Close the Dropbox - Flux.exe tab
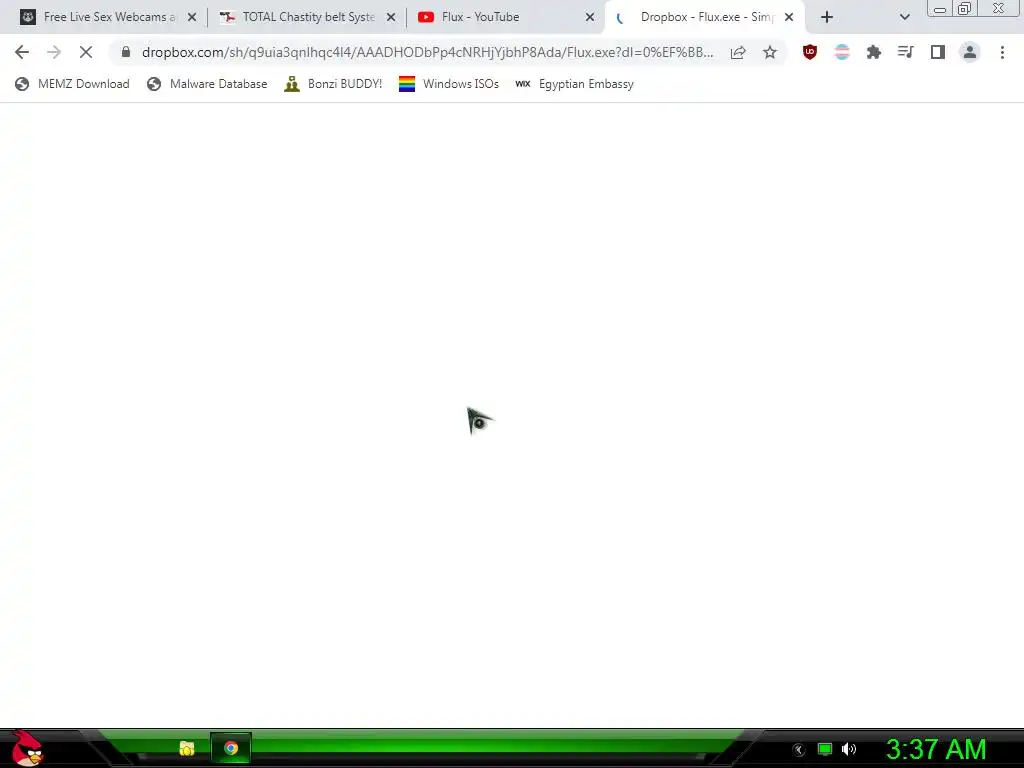 coord(789,18)
